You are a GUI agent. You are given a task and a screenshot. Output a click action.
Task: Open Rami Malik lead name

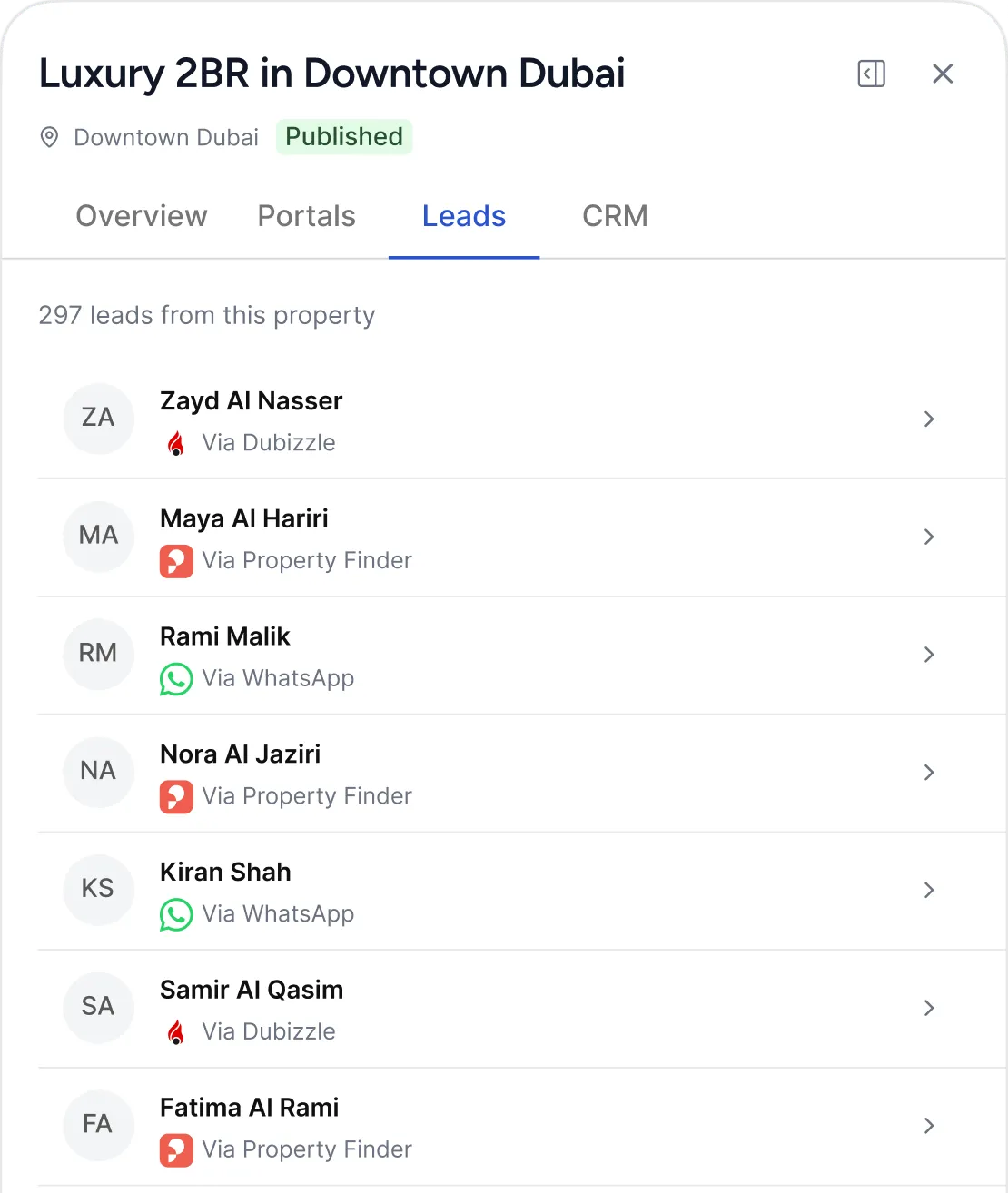tap(225, 636)
